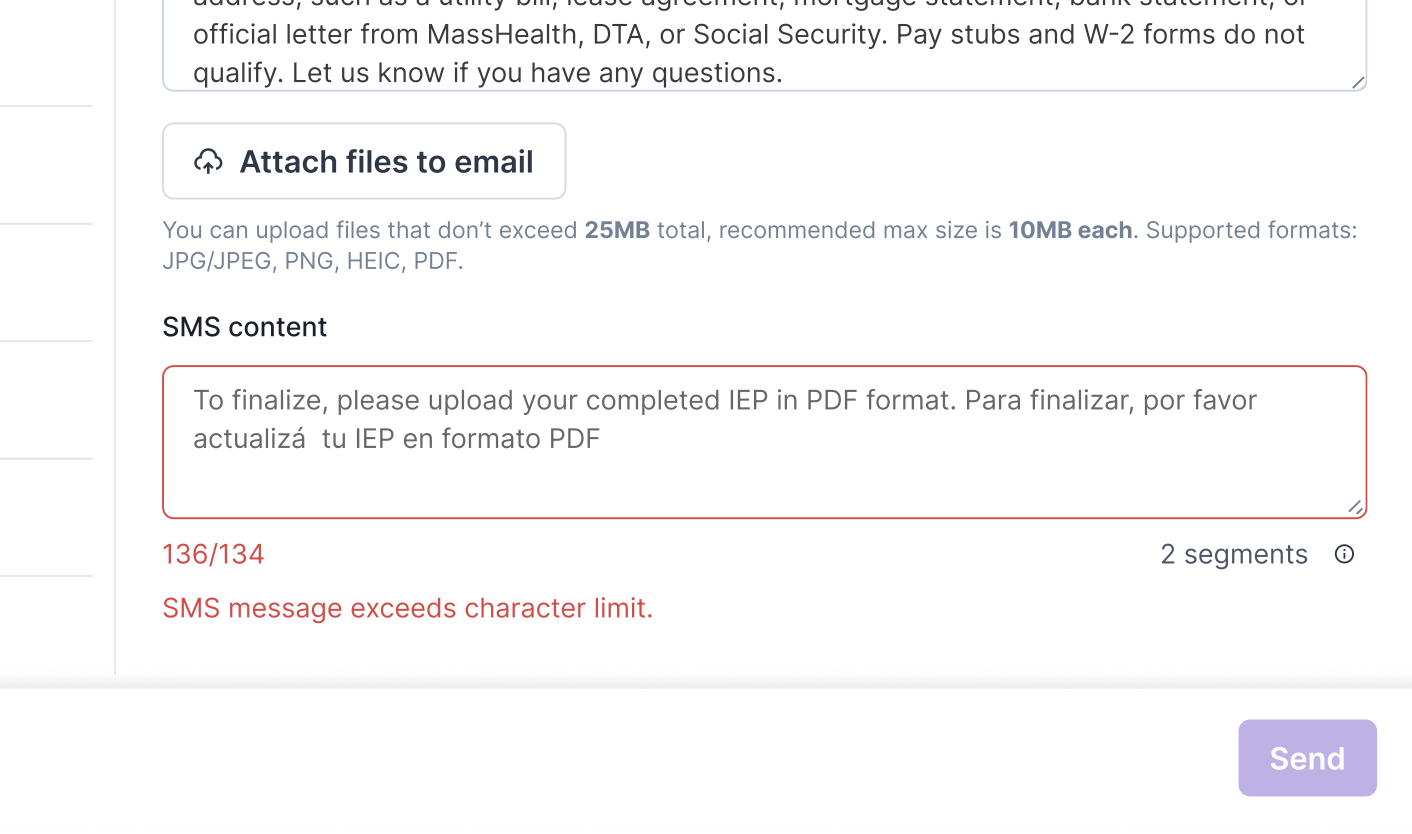Click the bold 25MB upload limit text
Image resolution: width=1412 pixels, height=834 pixels.
pyautogui.click(x=617, y=230)
